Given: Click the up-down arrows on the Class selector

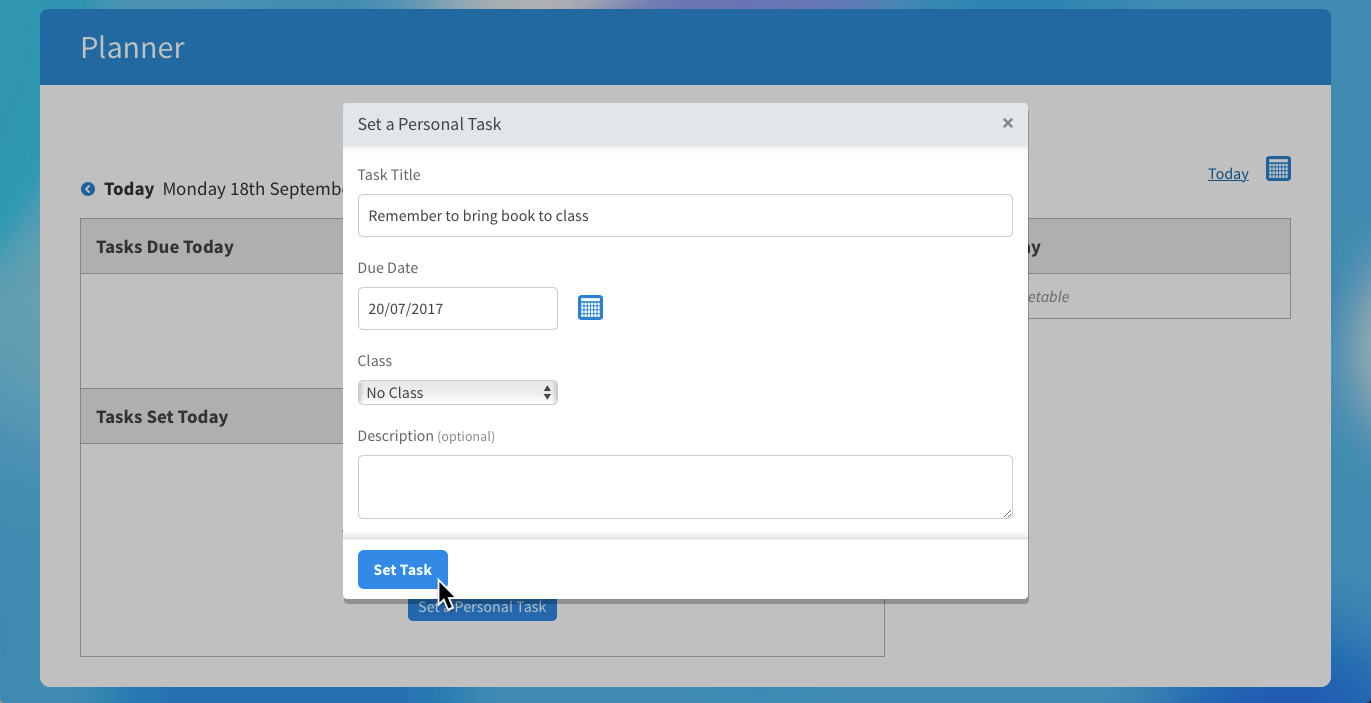Looking at the screenshot, I should [x=547, y=392].
